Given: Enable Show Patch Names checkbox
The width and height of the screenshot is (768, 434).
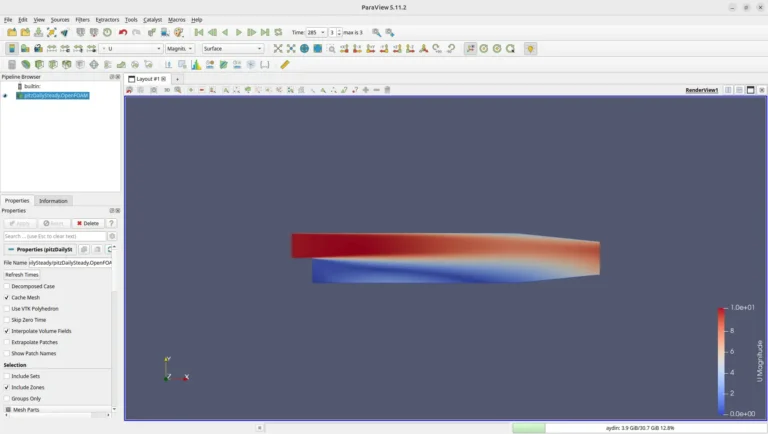Looking at the screenshot, I should point(7,353).
